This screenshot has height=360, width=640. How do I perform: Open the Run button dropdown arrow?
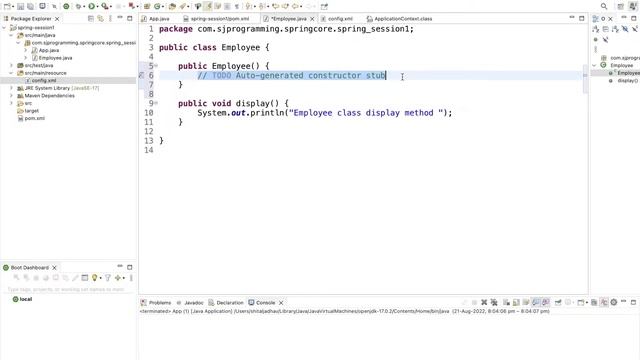(x=98, y=7)
